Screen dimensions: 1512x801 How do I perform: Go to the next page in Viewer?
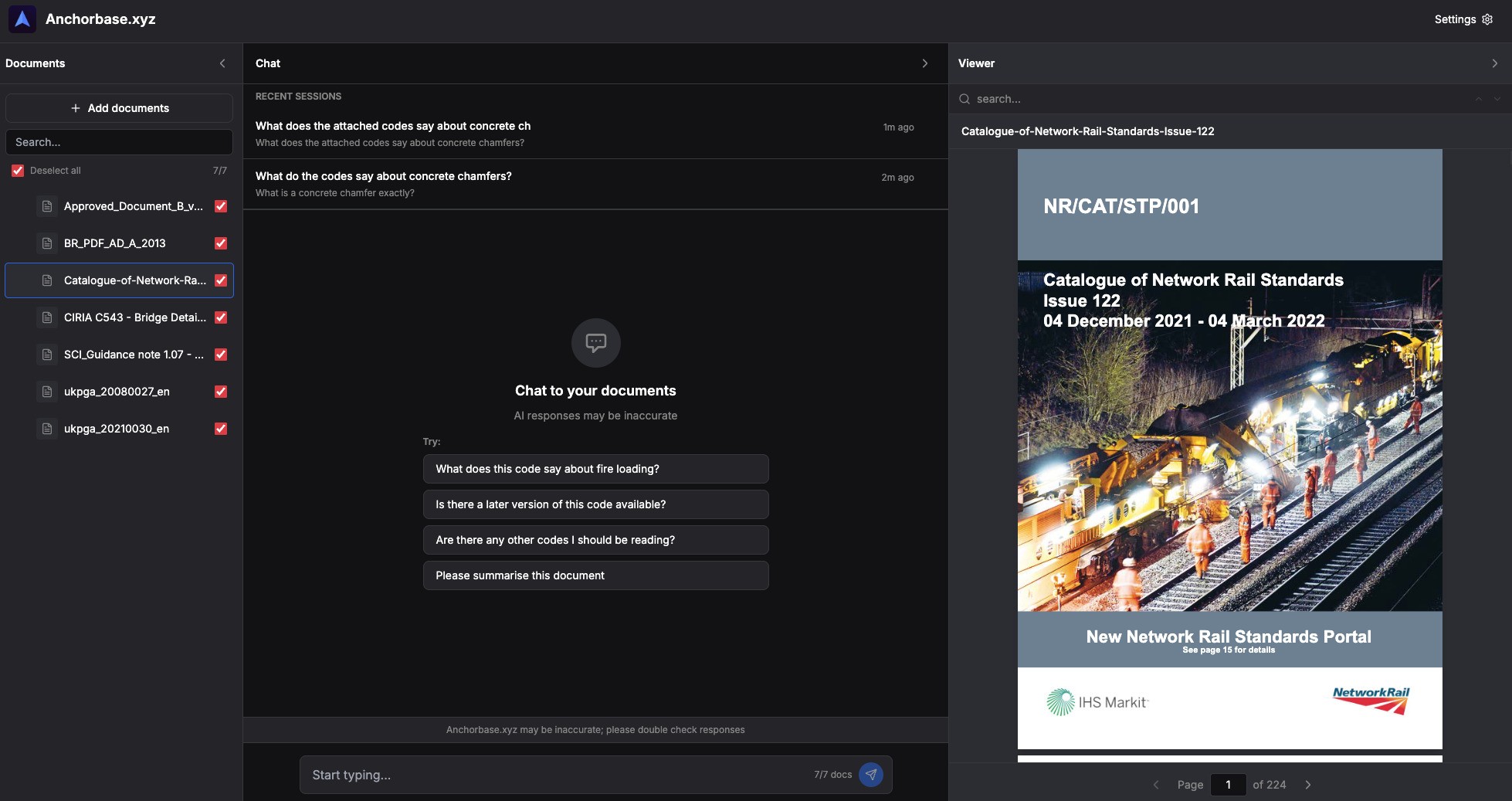[x=1307, y=785]
